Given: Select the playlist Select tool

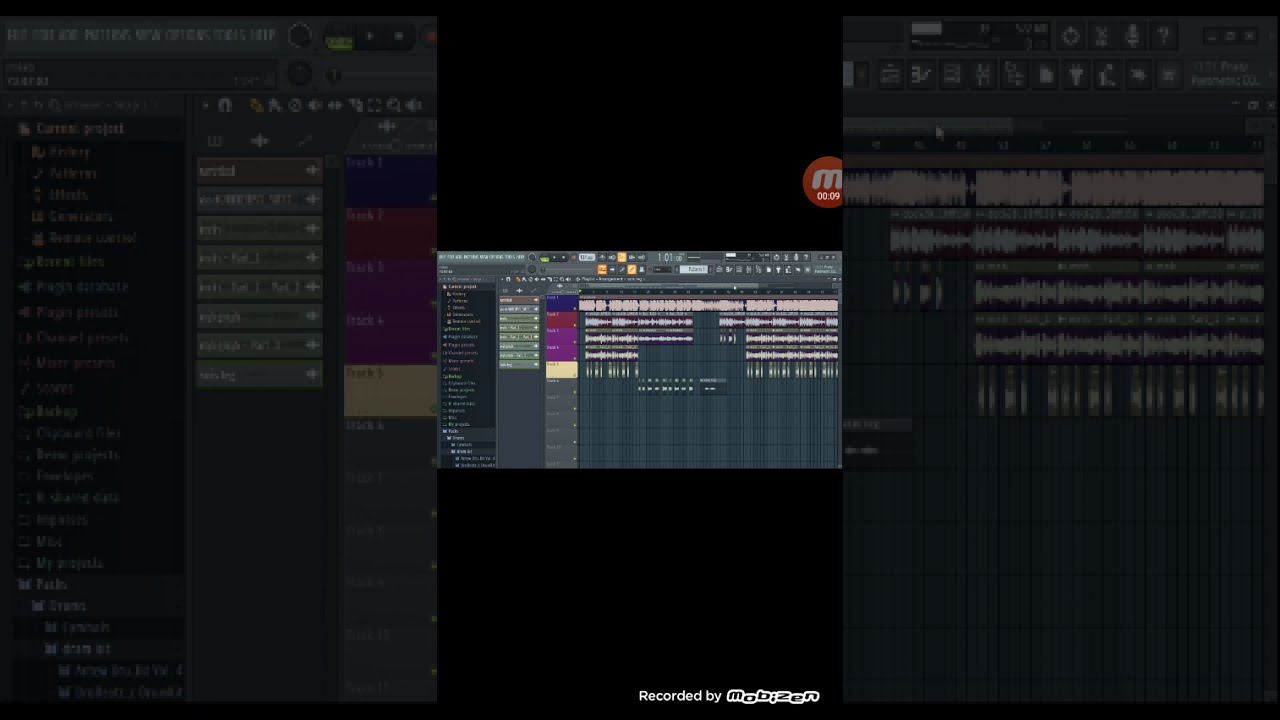Looking at the screenshot, I should coord(556,279).
